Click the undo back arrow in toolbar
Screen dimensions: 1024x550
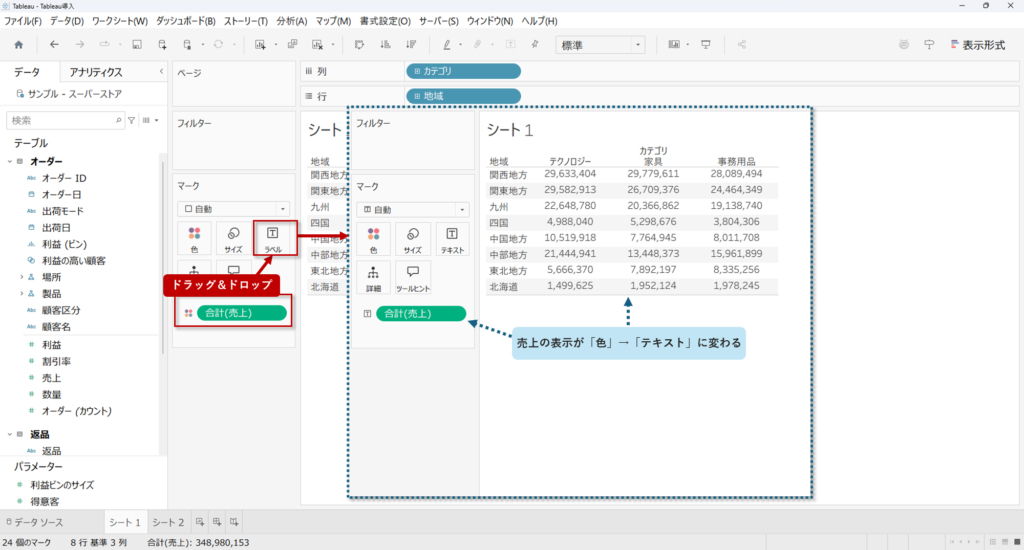pos(54,45)
